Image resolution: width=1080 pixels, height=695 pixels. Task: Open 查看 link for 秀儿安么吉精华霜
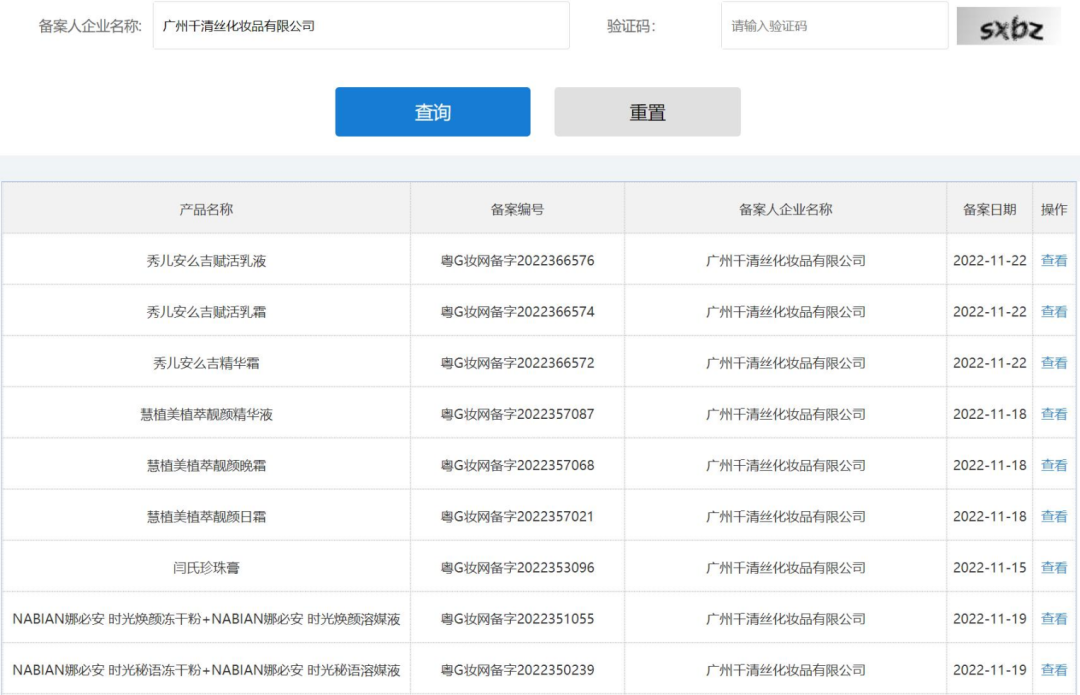(x=1054, y=363)
